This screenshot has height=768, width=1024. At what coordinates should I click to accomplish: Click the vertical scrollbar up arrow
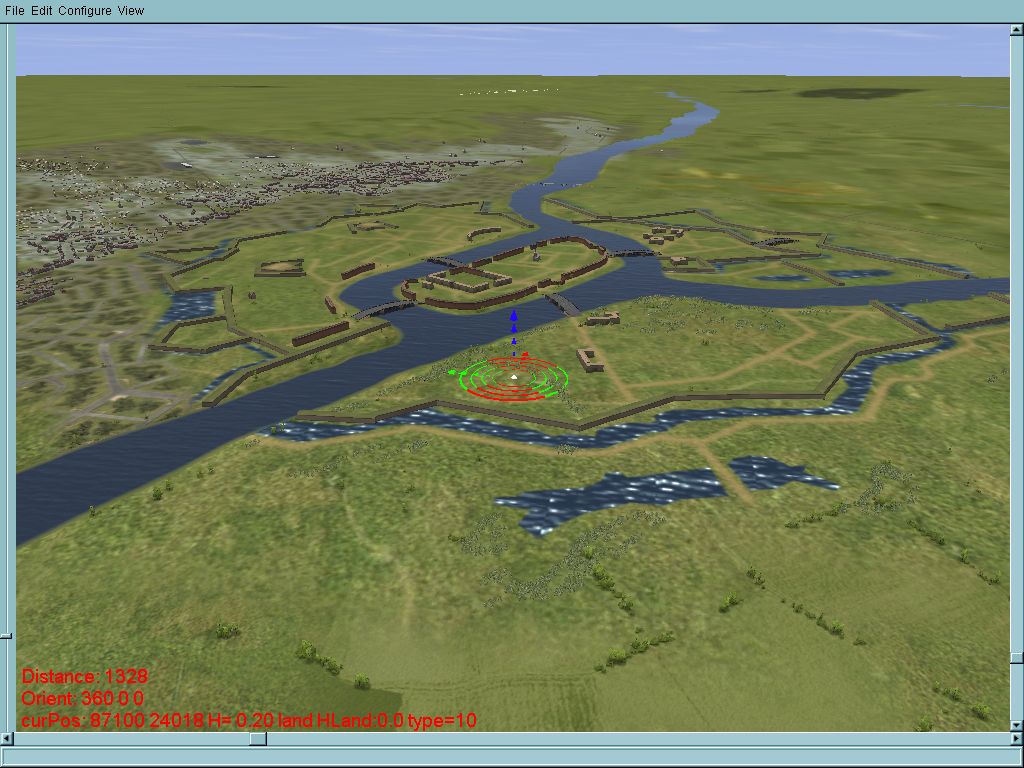[1017, 30]
